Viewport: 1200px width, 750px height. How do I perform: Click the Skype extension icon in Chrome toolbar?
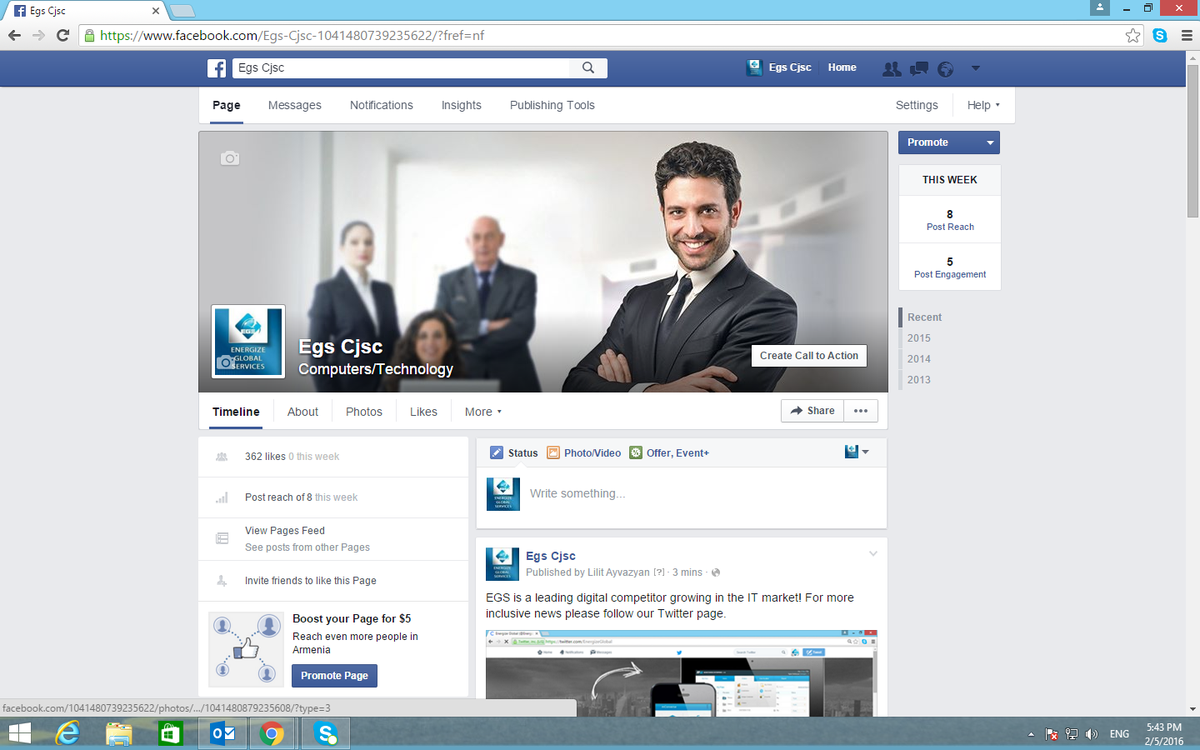click(x=1160, y=35)
